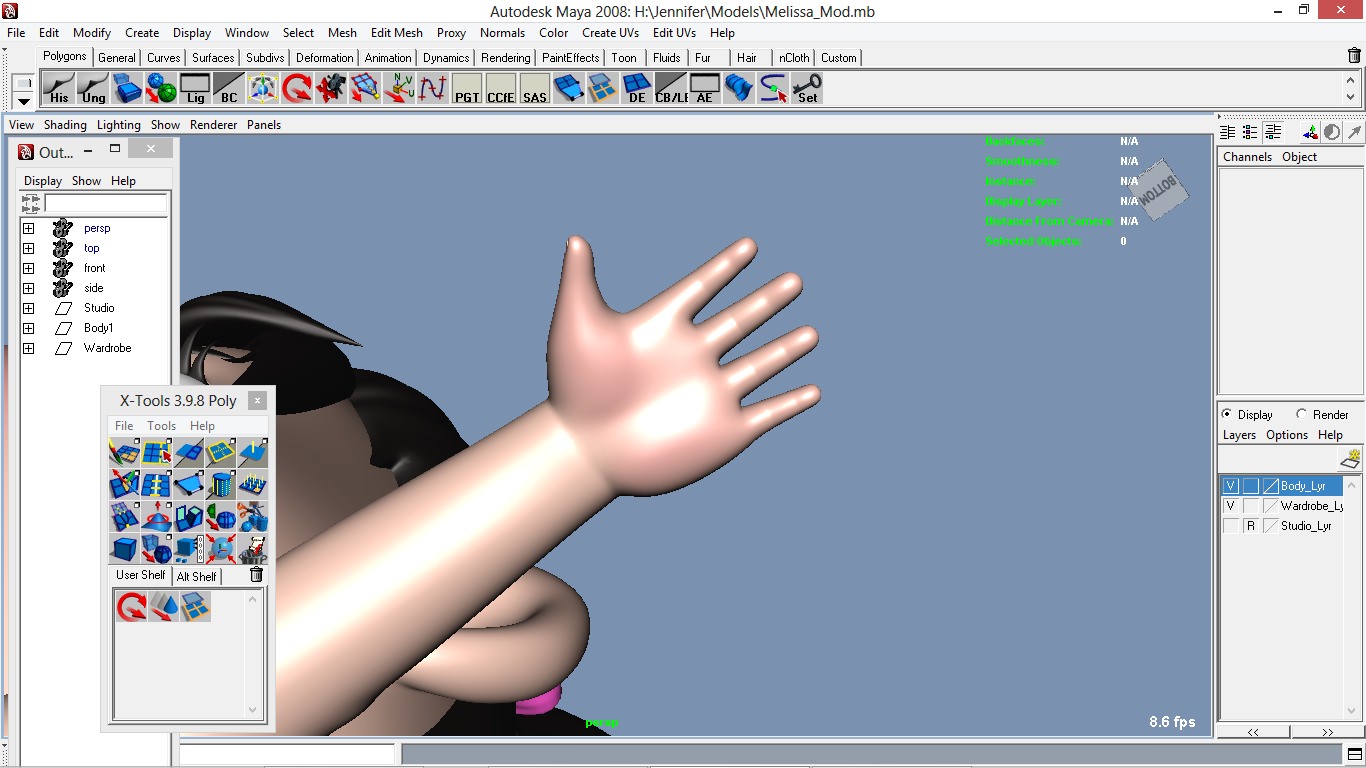
Task: Select the Studio item in the Outliner
Action: pyautogui.click(x=99, y=308)
